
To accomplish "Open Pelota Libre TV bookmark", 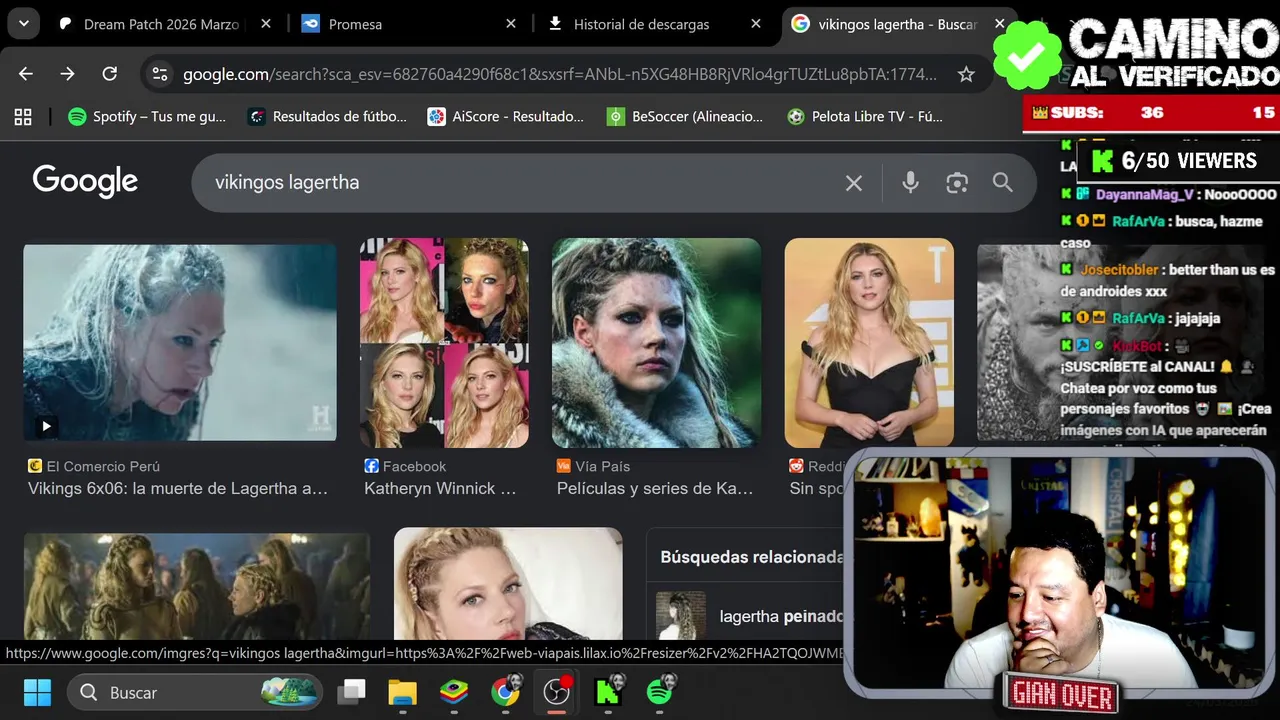I will click(865, 117).
